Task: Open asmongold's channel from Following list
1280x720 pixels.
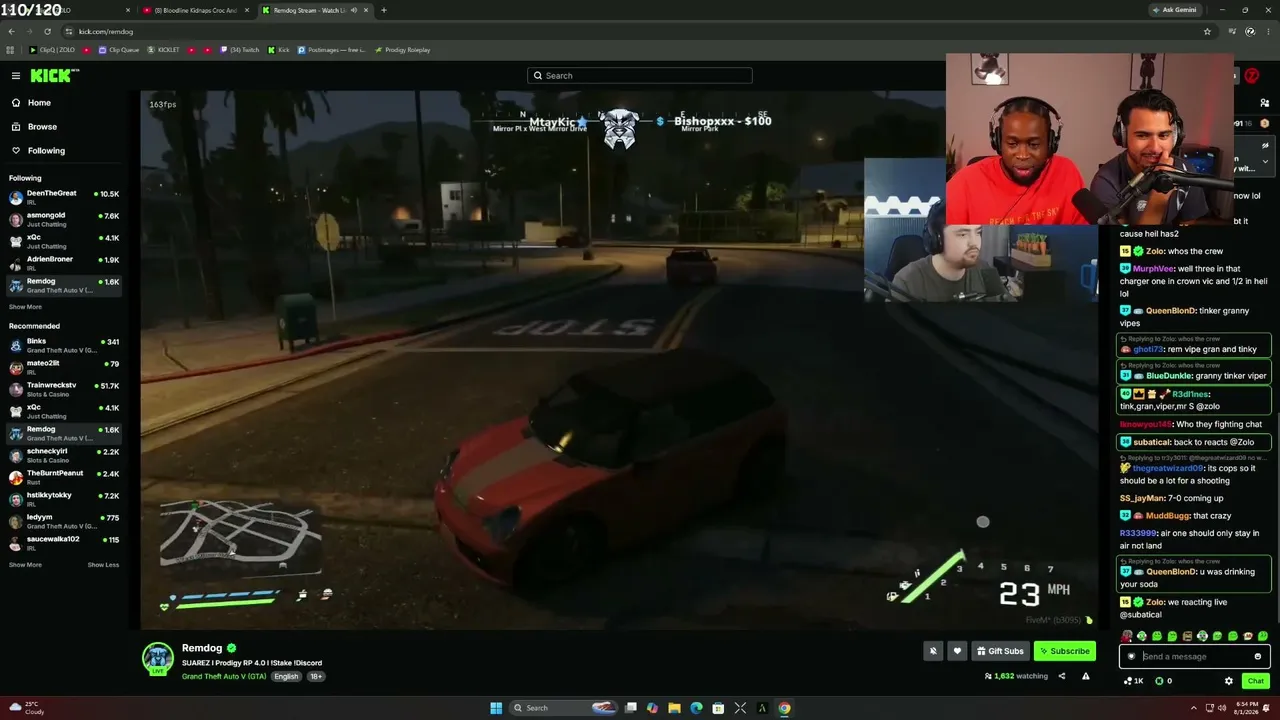Action: (x=64, y=219)
